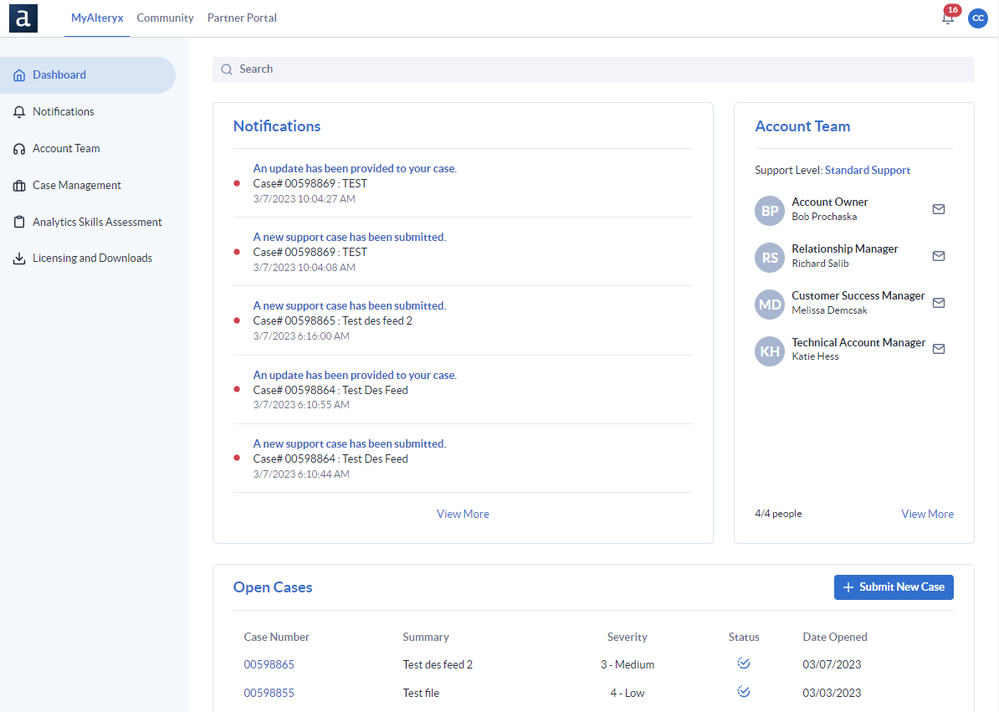Click the KH avatar for Katie Hess

pos(770,351)
